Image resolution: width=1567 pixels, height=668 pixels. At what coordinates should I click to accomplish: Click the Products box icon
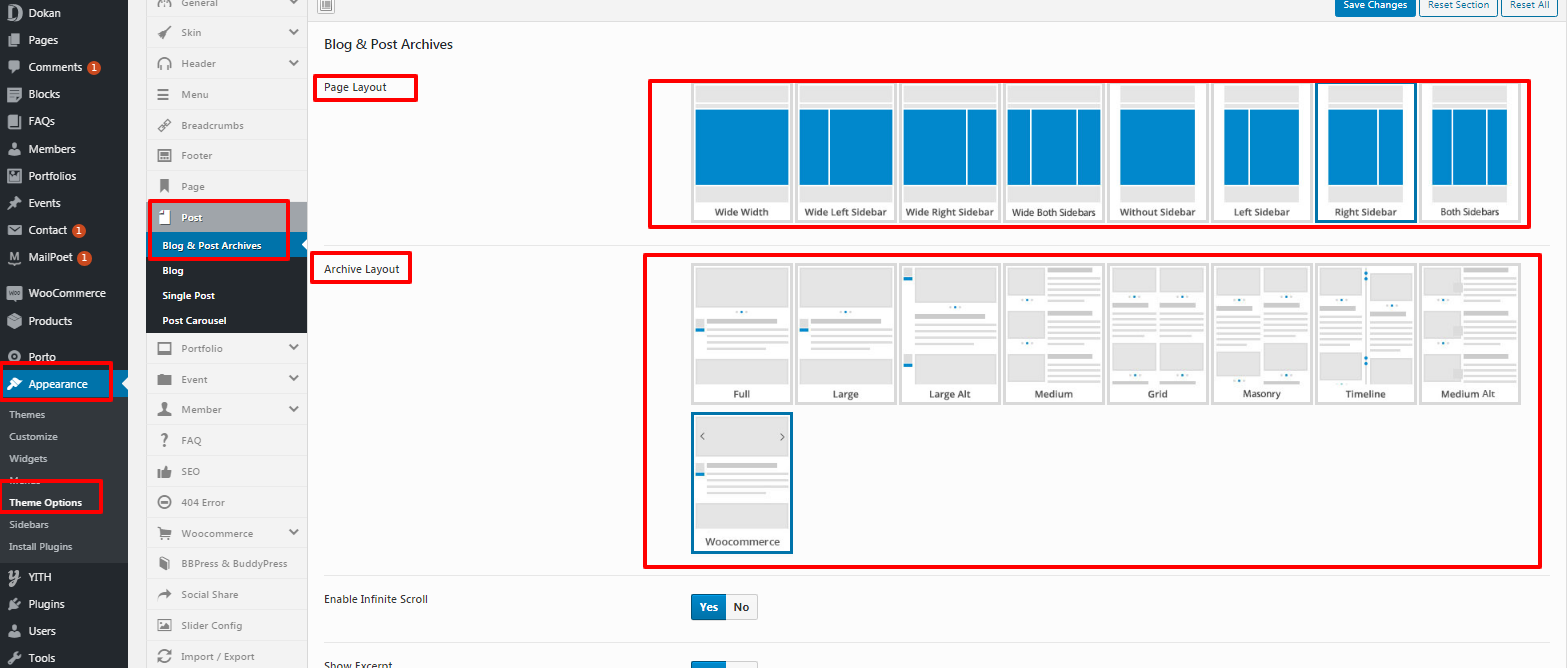pyautogui.click(x=14, y=321)
